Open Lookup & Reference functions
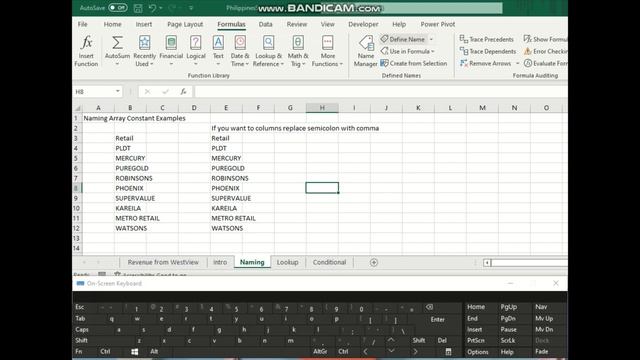640x360 pixels. tap(268, 51)
